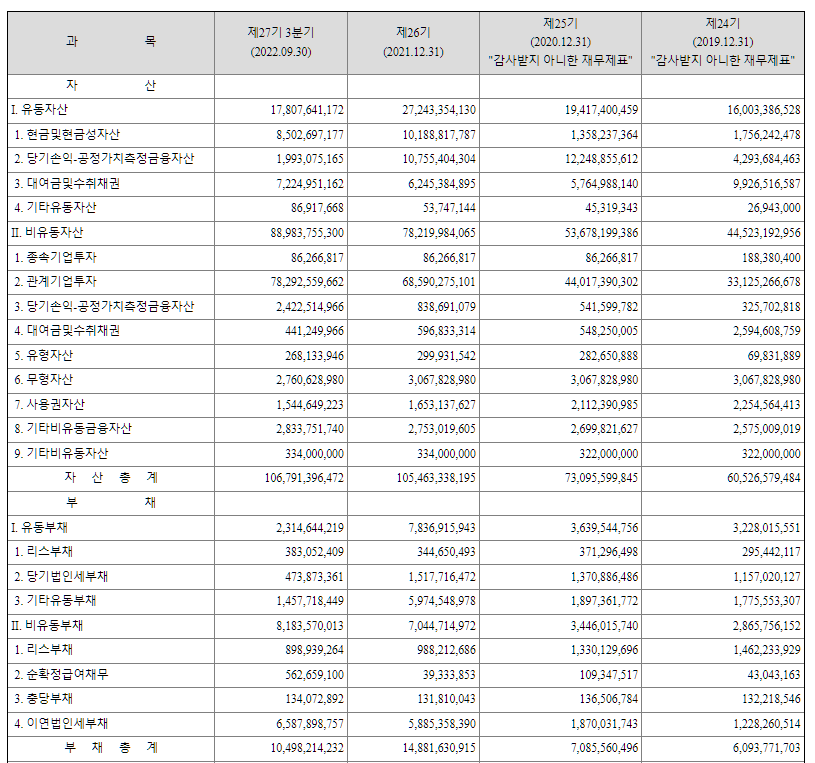Image resolution: width=815 pixels, height=763 pixels.
Task: Select value 60,526,579,484
Action: coord(764,478)
